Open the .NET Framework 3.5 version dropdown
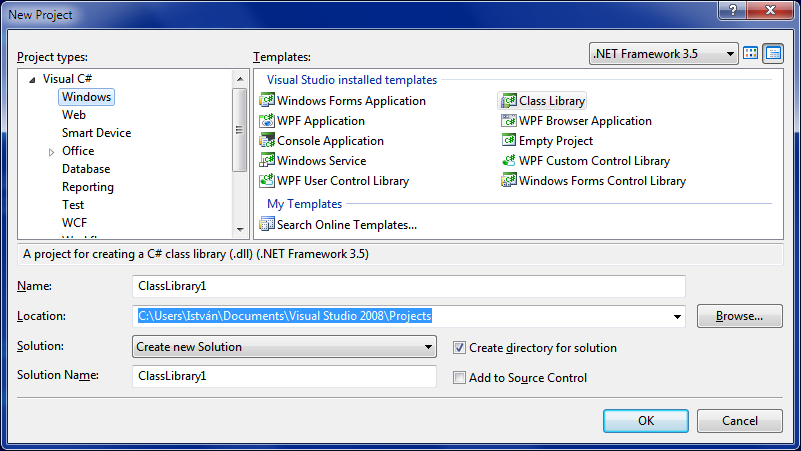 click(664, 54)
